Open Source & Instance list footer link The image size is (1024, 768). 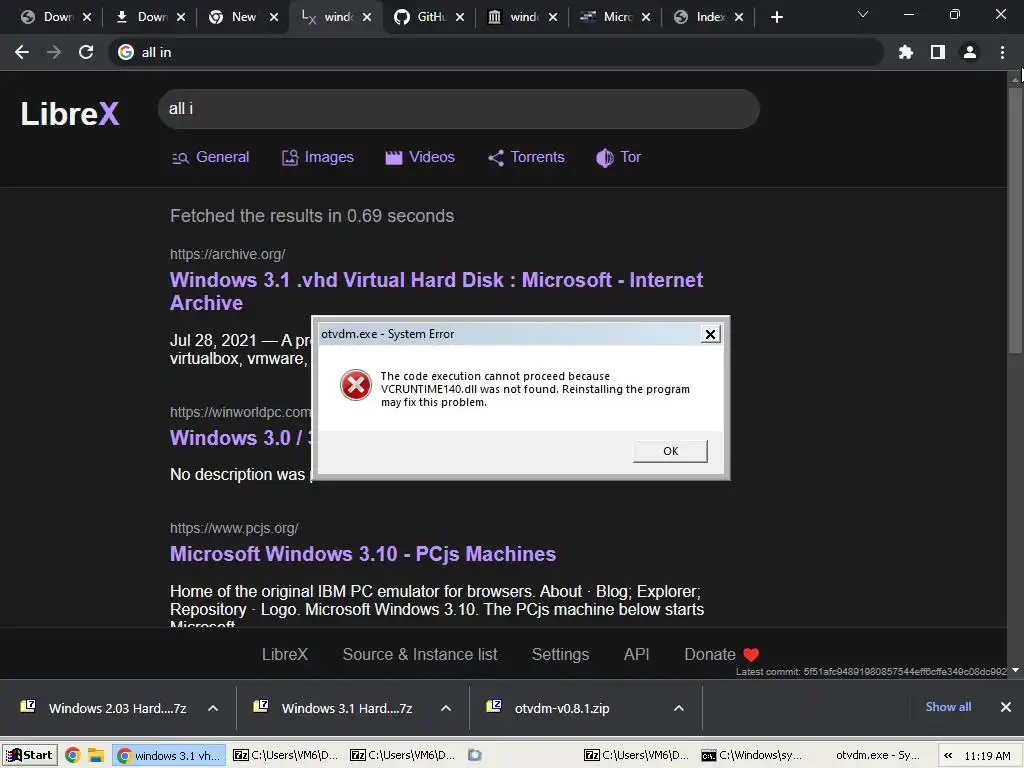(420, 654)
